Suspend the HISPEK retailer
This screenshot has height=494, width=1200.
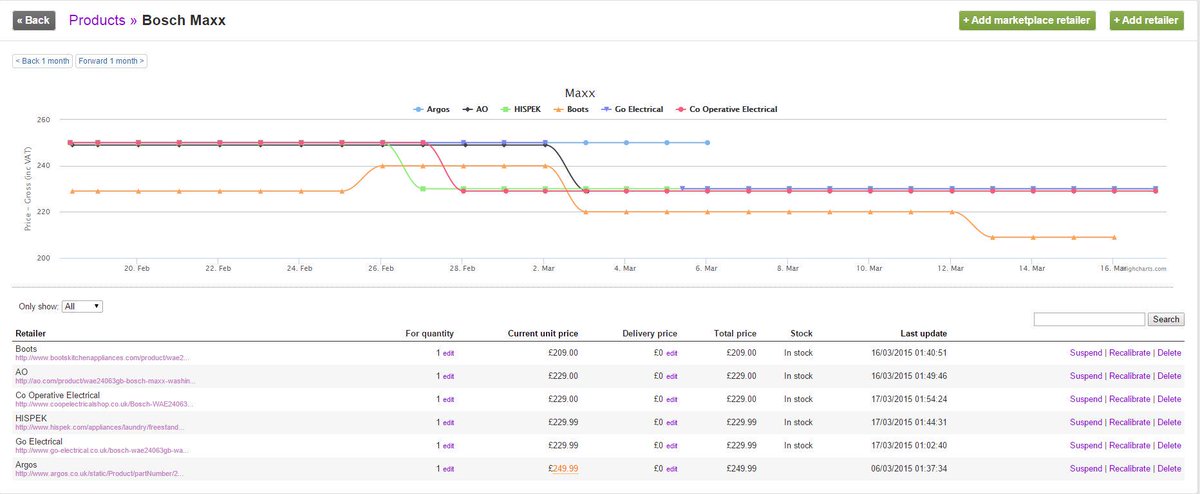coord(1086,422)
